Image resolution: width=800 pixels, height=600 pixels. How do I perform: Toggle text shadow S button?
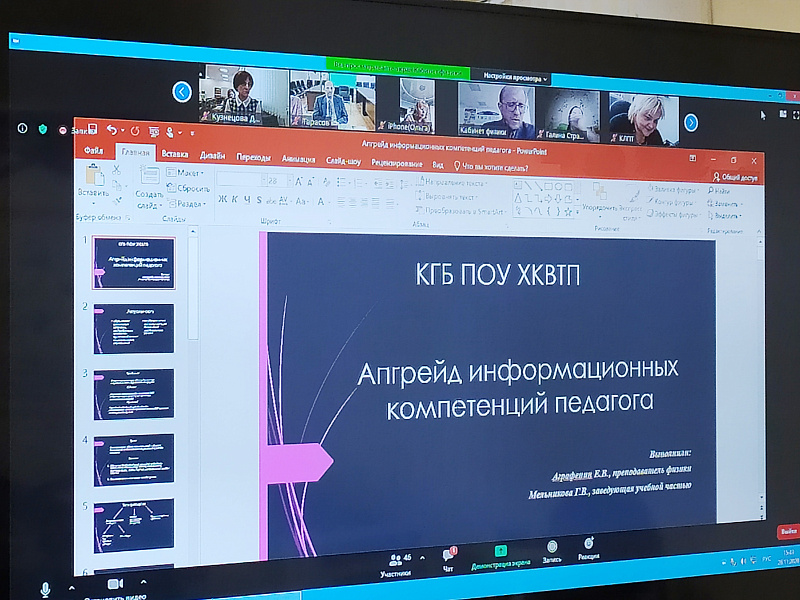coord(259,200)
